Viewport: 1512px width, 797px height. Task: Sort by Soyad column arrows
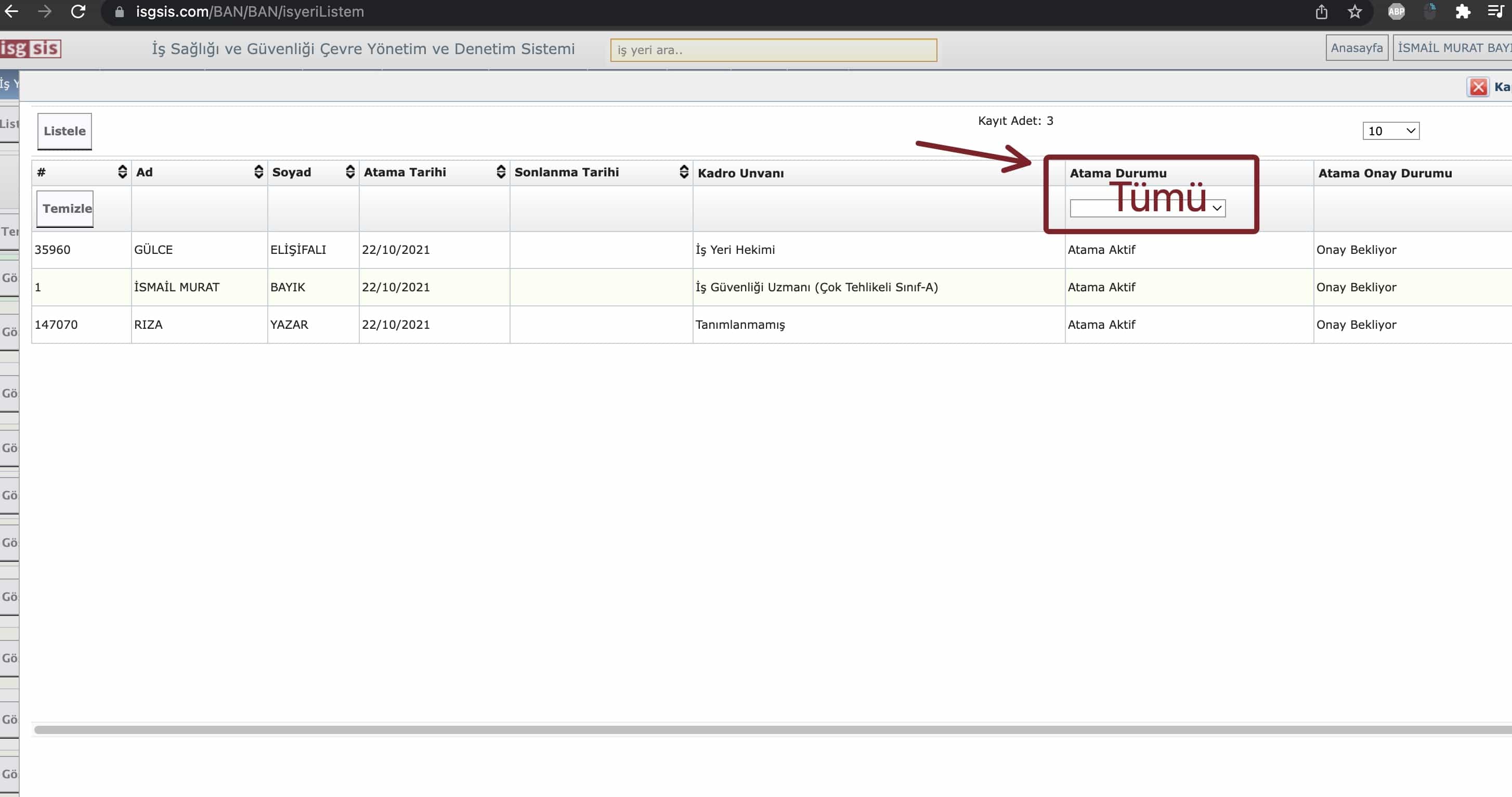tap(350, 172)
